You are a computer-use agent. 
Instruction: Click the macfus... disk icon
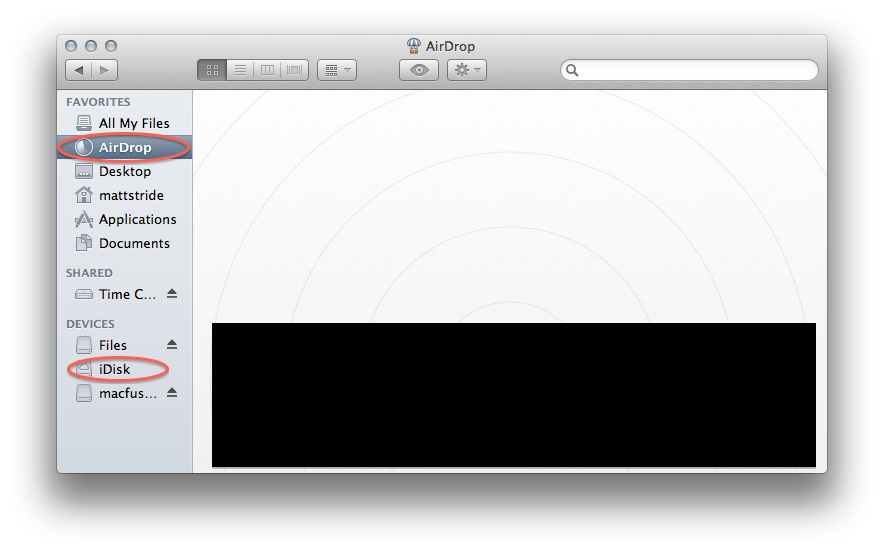pyautogui.click(x=84, y=393)
